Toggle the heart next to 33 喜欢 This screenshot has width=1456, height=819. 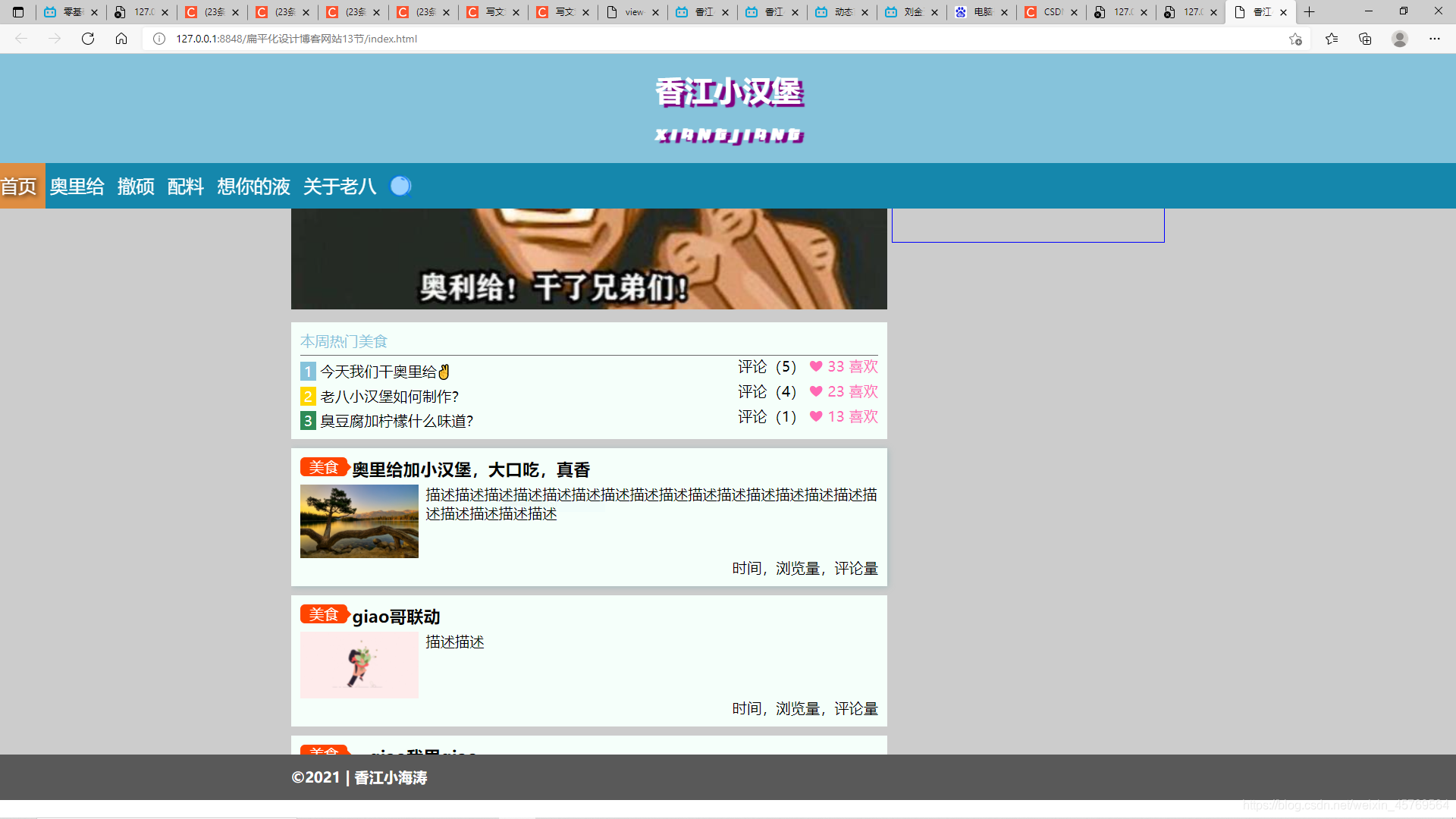(816, 366)
